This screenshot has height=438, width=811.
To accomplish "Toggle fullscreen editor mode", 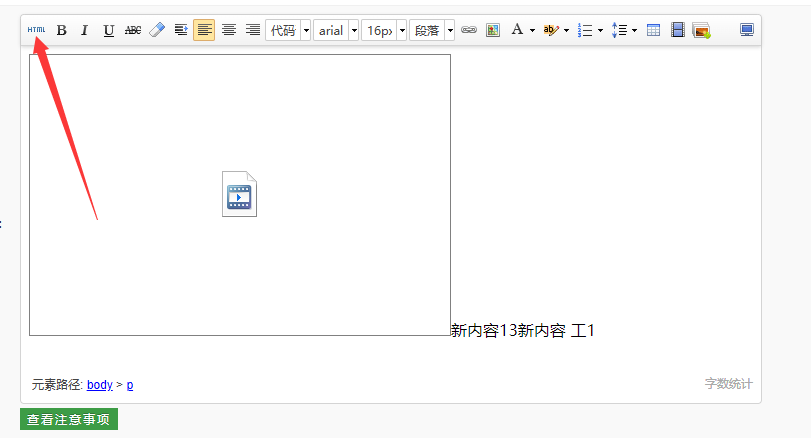I will point(747,30).
